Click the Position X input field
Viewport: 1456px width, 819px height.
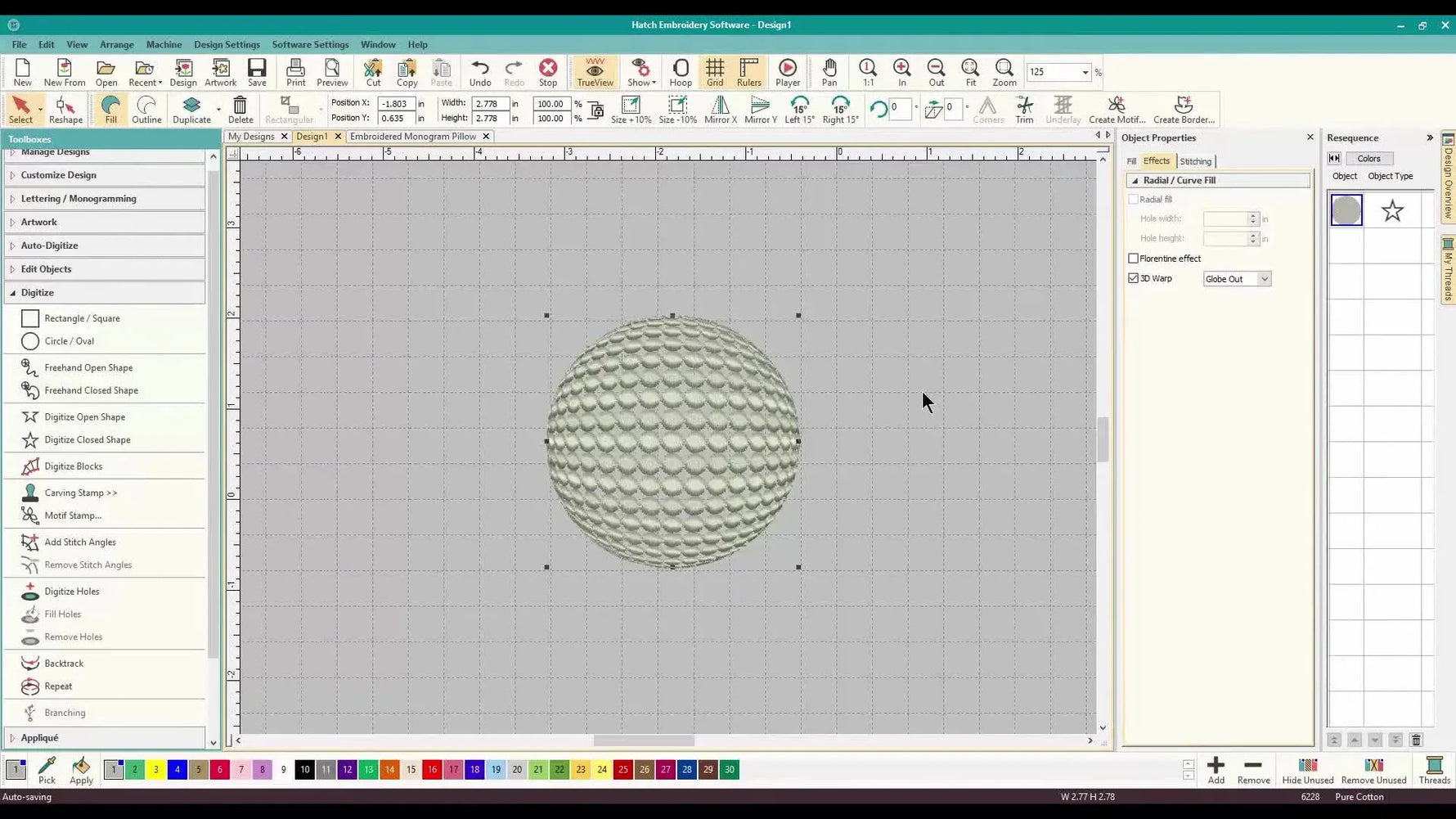pyautogui.click(x=396, y=104)
